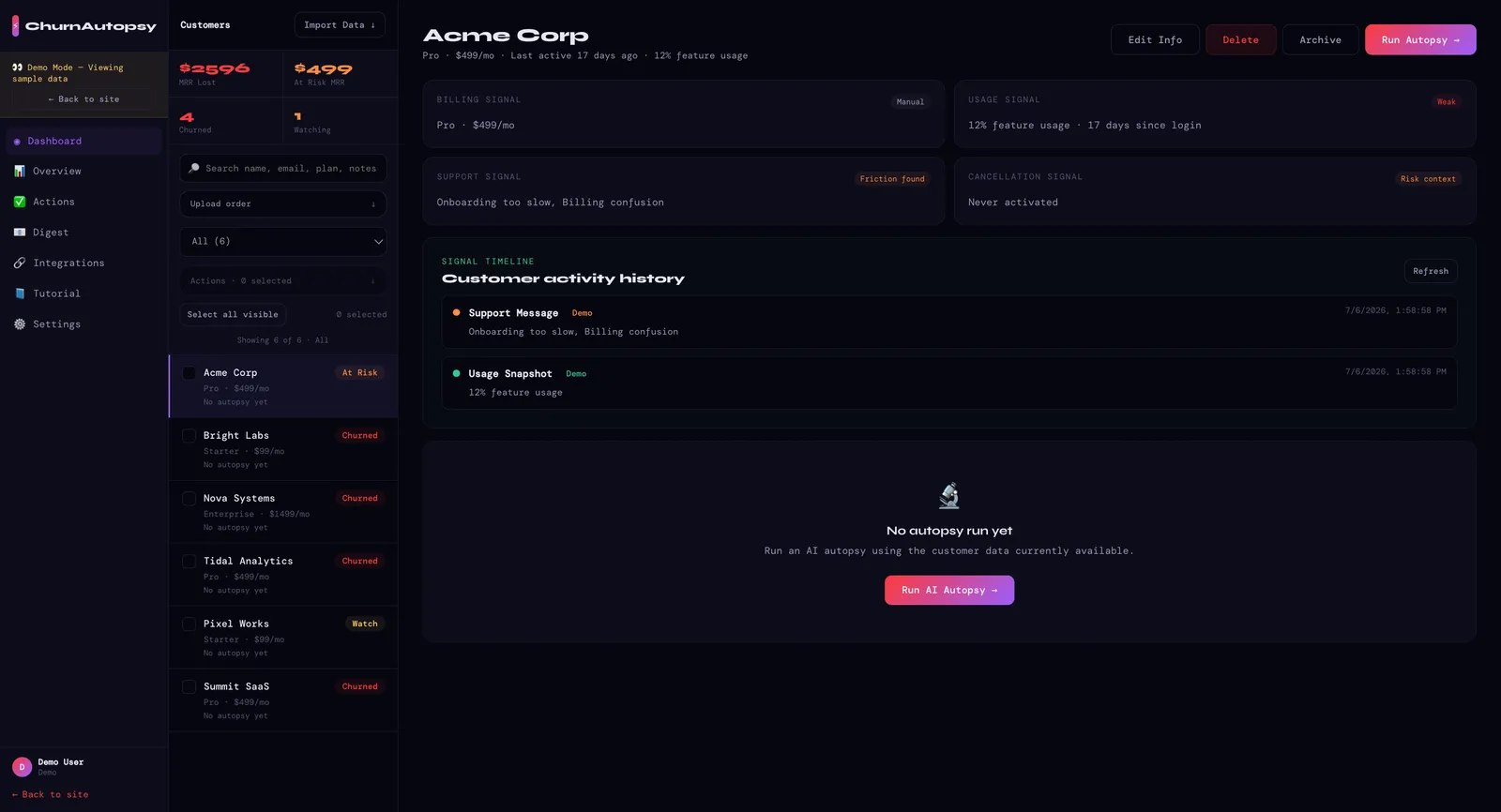Tick the Nova Systems checkbox
The width and height of the screenshot is (1501, 812).
pyautogui.click(x=190, y=499)
